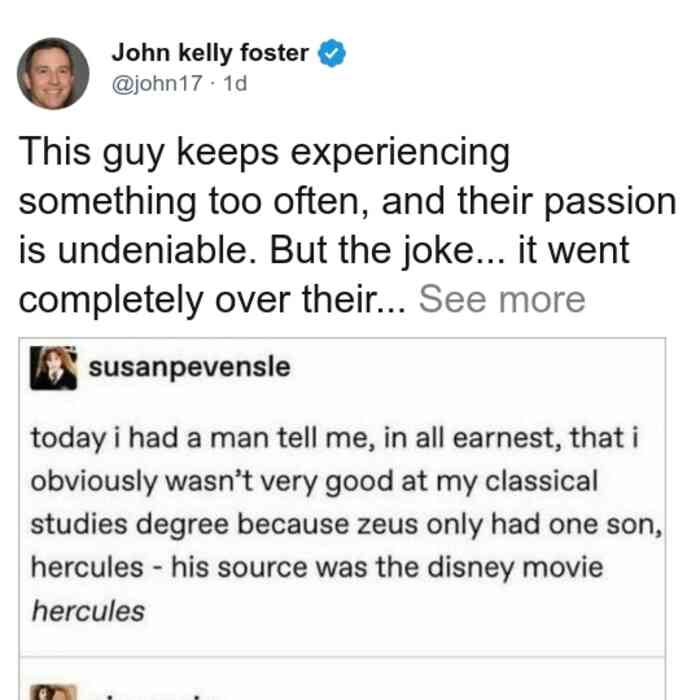Open the susanpevensle username

189,368
